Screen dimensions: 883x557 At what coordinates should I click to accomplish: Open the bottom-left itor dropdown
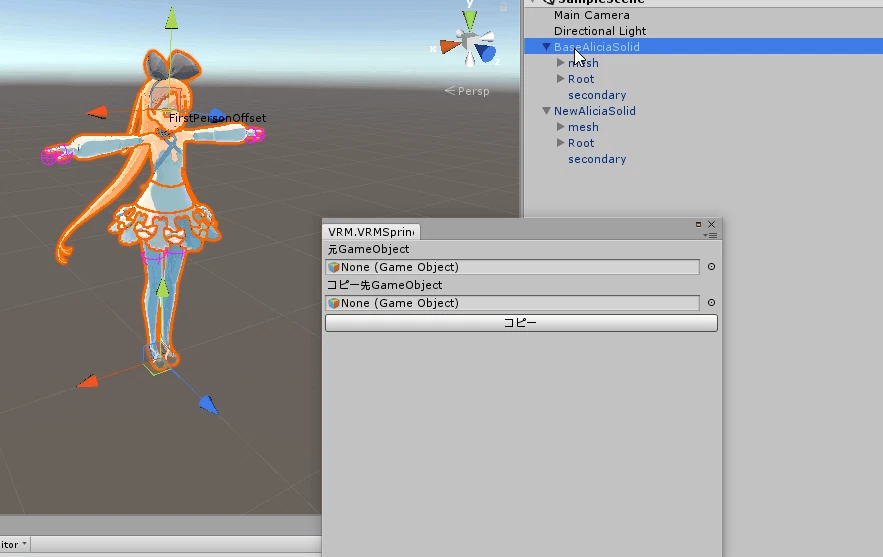point(15,544)
